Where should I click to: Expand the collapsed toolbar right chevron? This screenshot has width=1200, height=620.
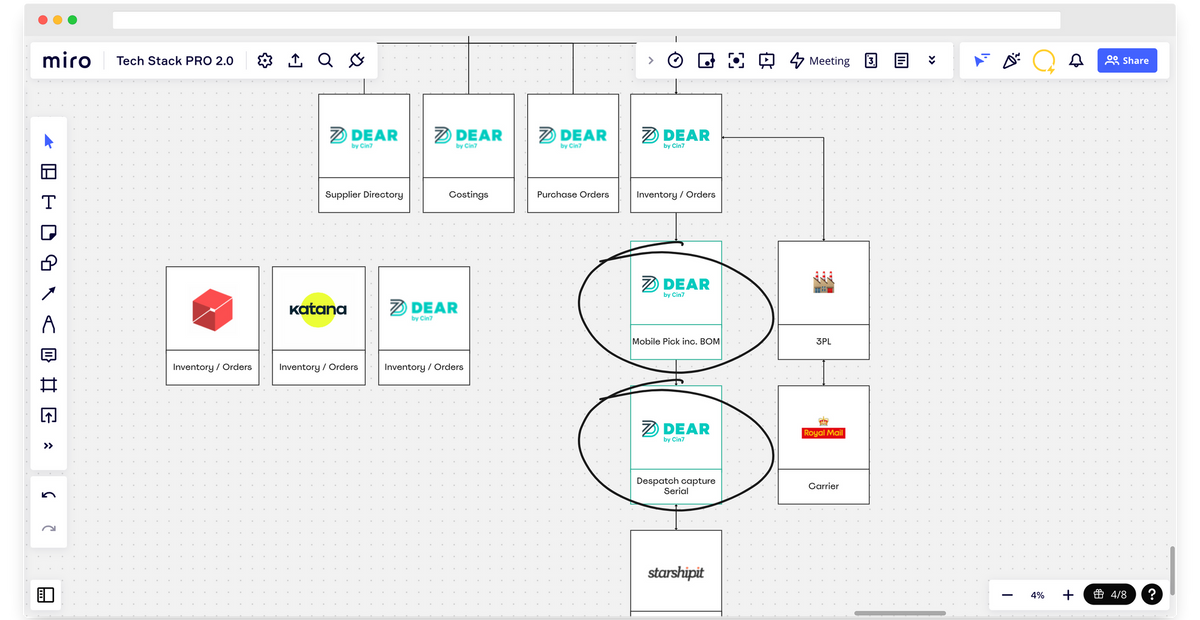click(x=650, y=60)
